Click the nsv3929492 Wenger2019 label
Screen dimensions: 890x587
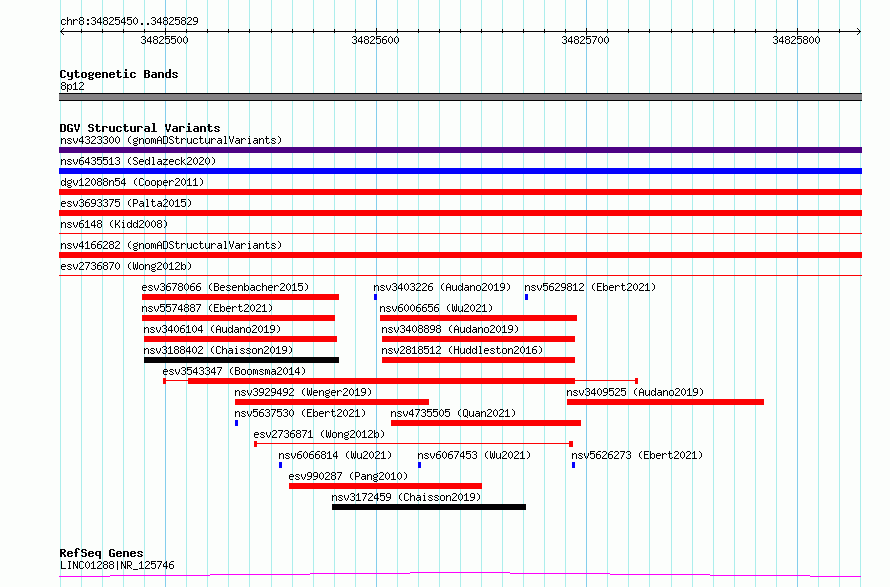click(303, 392)
